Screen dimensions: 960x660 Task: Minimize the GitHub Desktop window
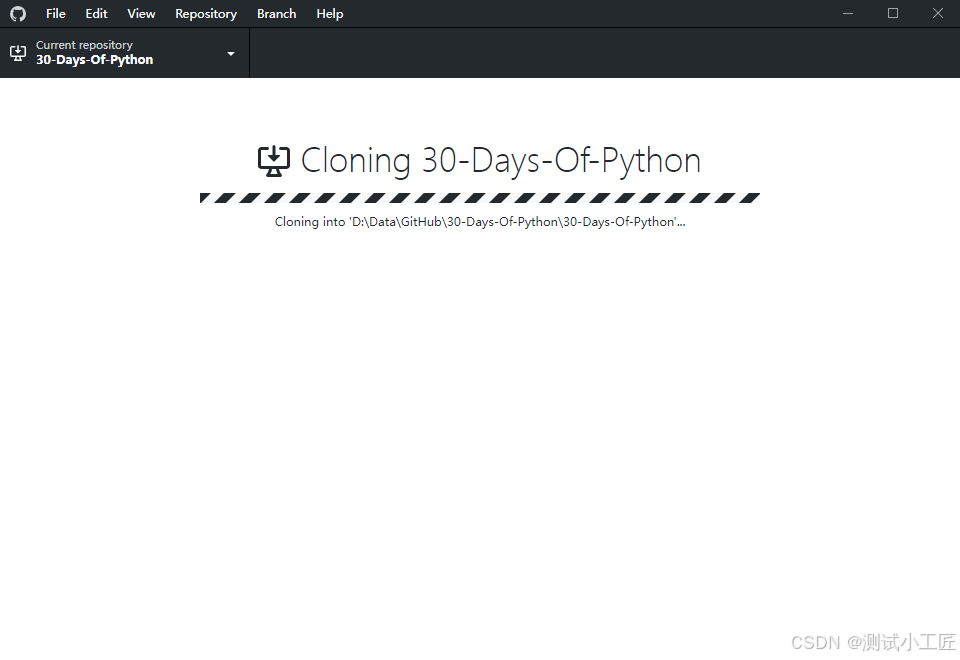coord(848,13)
